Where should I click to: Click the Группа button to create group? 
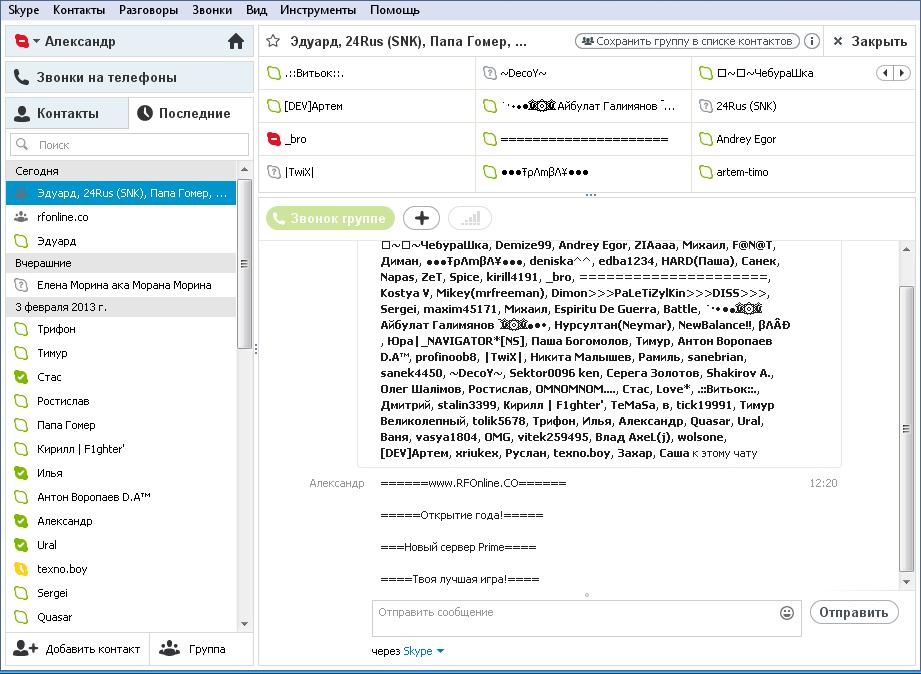tap(201, 649)
